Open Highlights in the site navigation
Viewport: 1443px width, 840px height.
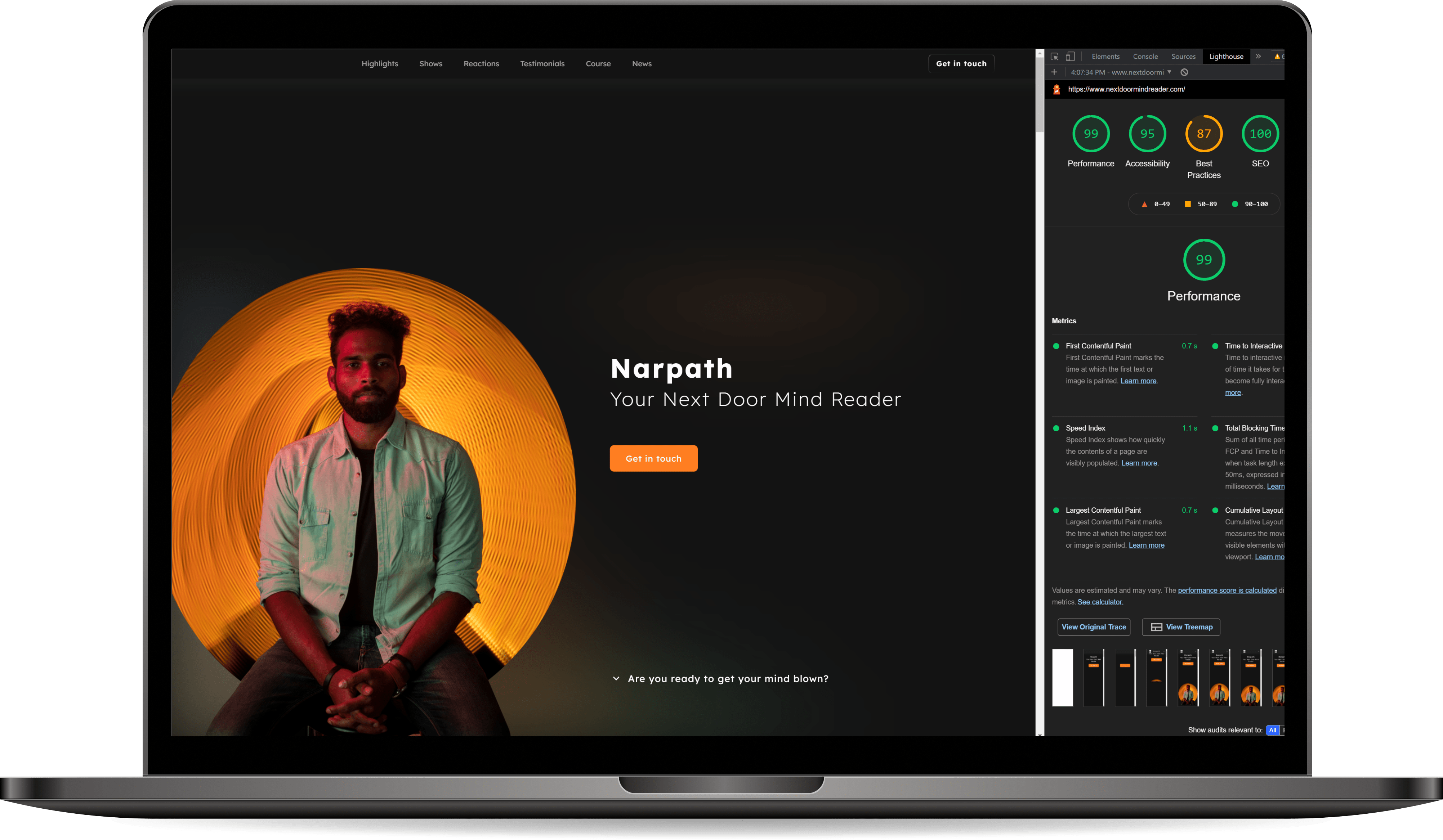[x=380, y=63]
